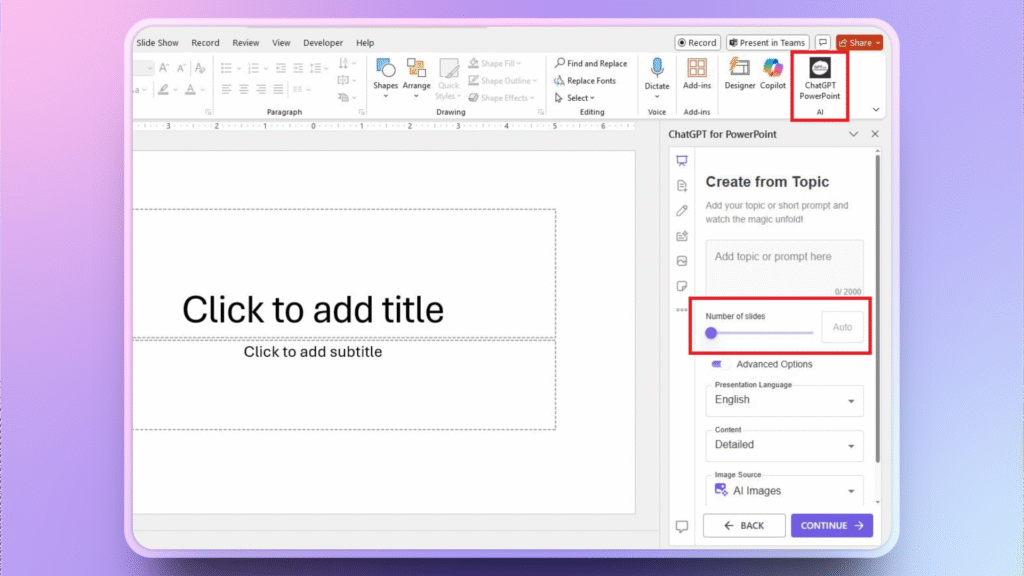This screenshot has width=1024, height=576.
Task: Expand the Content detail dropdown
Action: 784,445
